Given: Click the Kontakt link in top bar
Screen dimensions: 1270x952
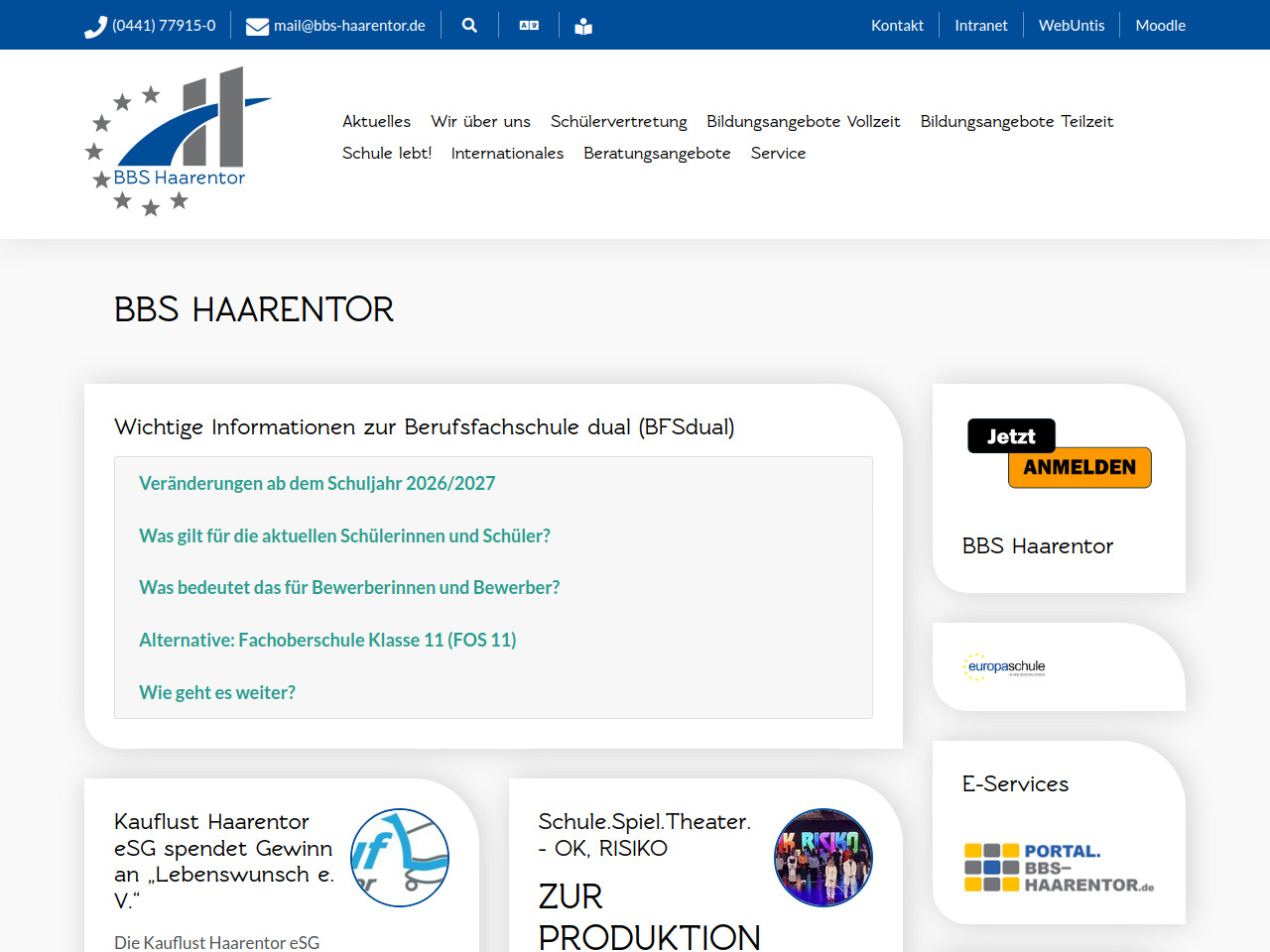Looking at the screenshot, I should click(897, 26).
